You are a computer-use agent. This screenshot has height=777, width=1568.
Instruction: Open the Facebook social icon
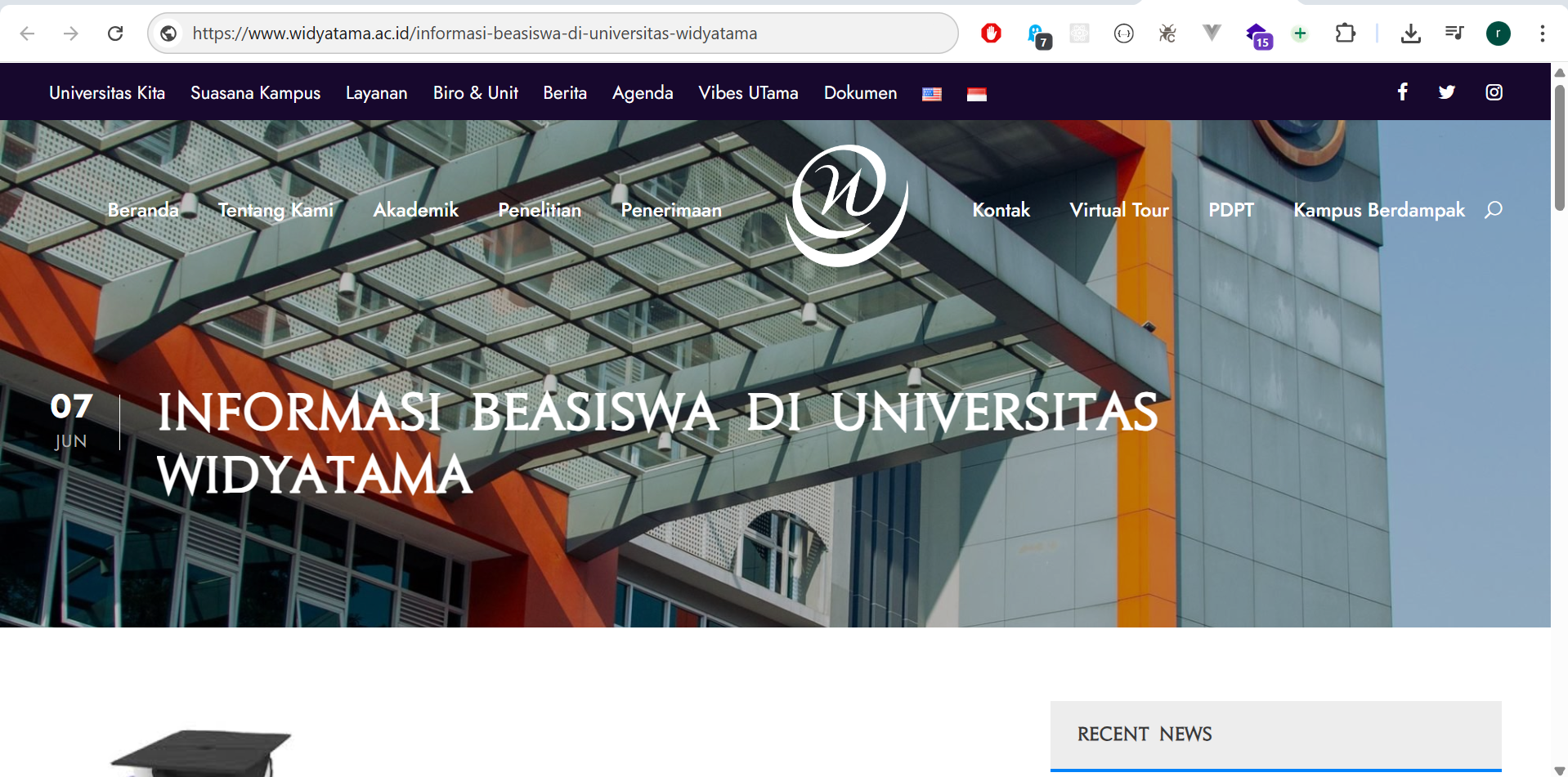click(1402, 92)
